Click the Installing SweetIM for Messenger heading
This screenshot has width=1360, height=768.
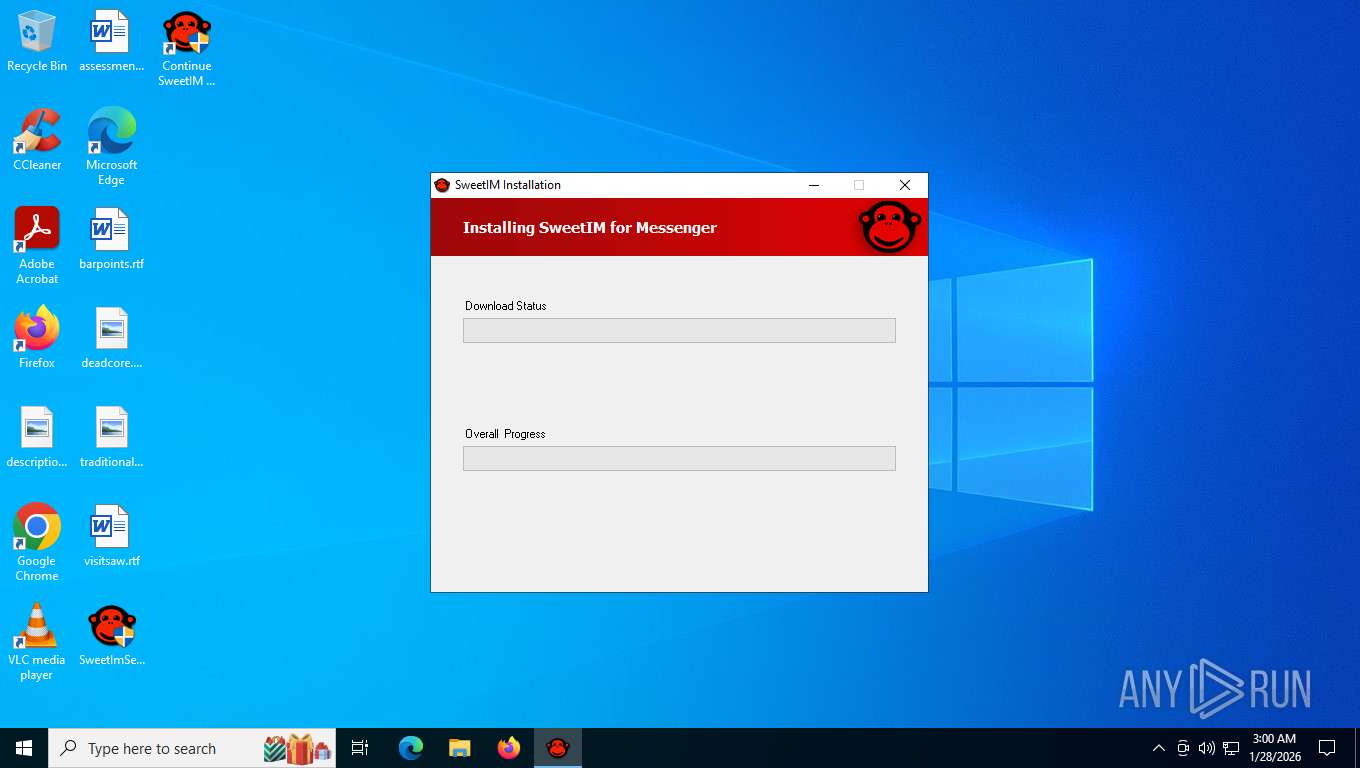click(590, 228)
